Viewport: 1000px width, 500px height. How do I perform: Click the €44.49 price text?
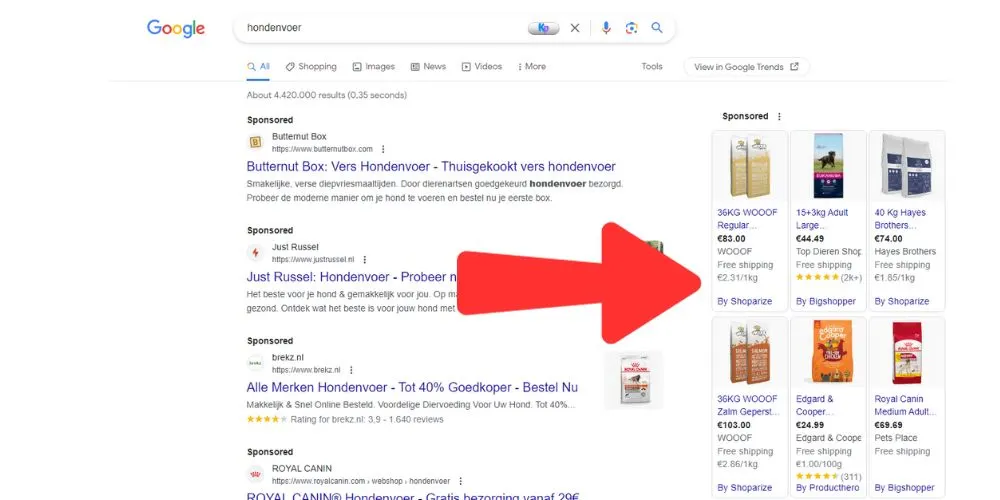(810, 239)
